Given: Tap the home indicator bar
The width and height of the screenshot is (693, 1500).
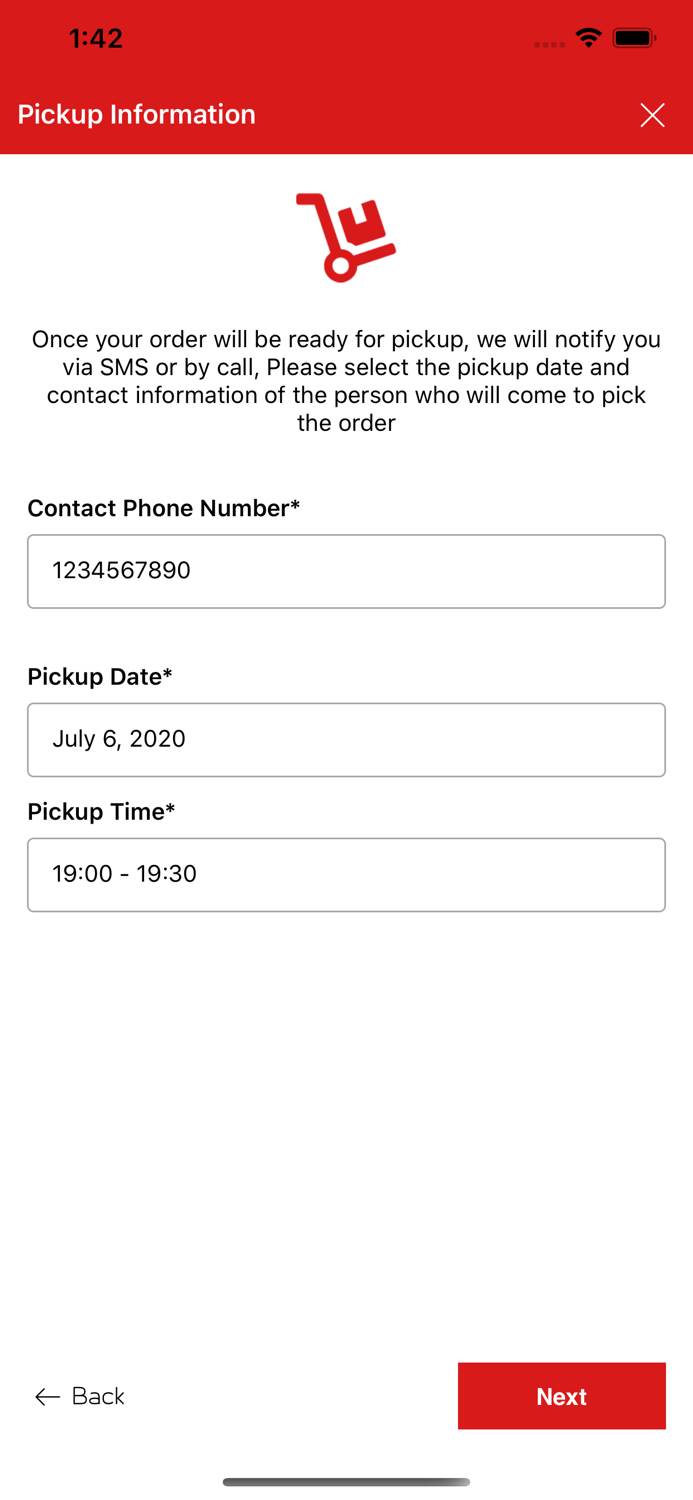Looking at the screenshot, I should (346, 1482).
